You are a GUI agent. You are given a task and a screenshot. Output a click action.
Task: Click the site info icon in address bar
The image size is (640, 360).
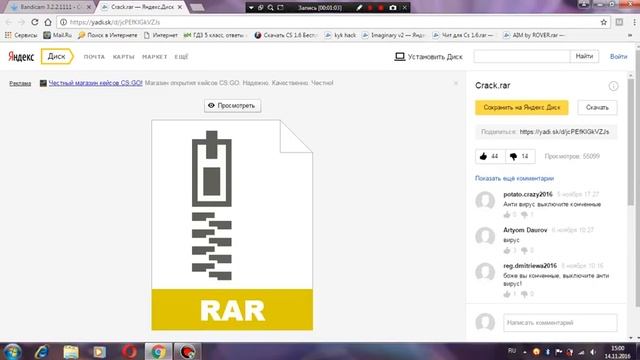pyautogui.click(x=63, y=22)
